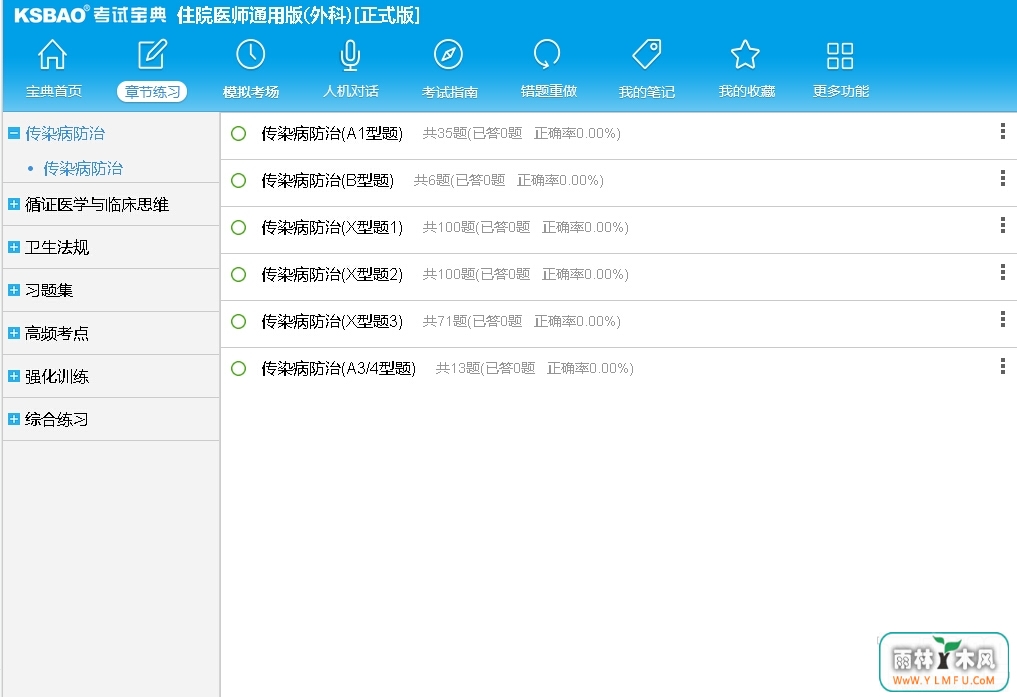Switch to the 人机对话 tab label
Viewport: 1017px width, 697px height.
pos(351,91)
